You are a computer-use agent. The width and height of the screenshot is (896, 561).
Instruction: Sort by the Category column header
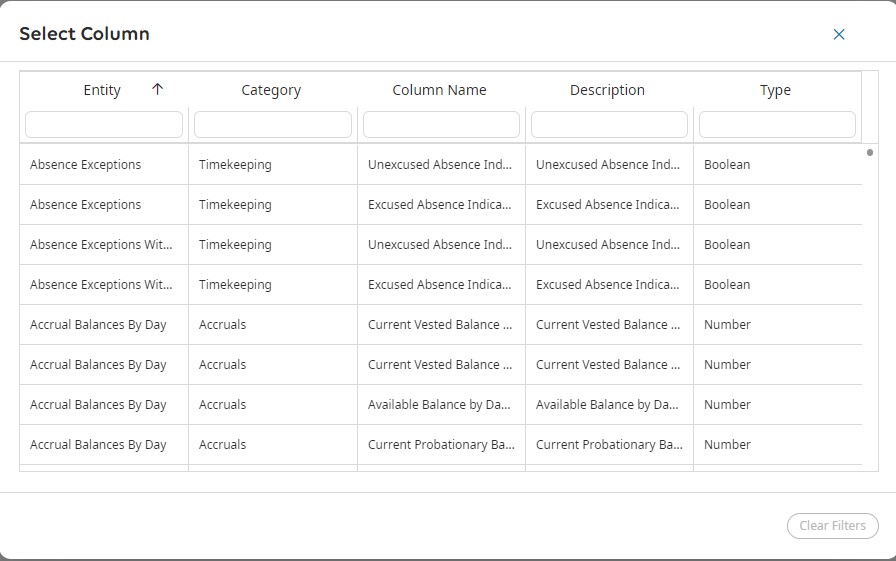[271, 90]
